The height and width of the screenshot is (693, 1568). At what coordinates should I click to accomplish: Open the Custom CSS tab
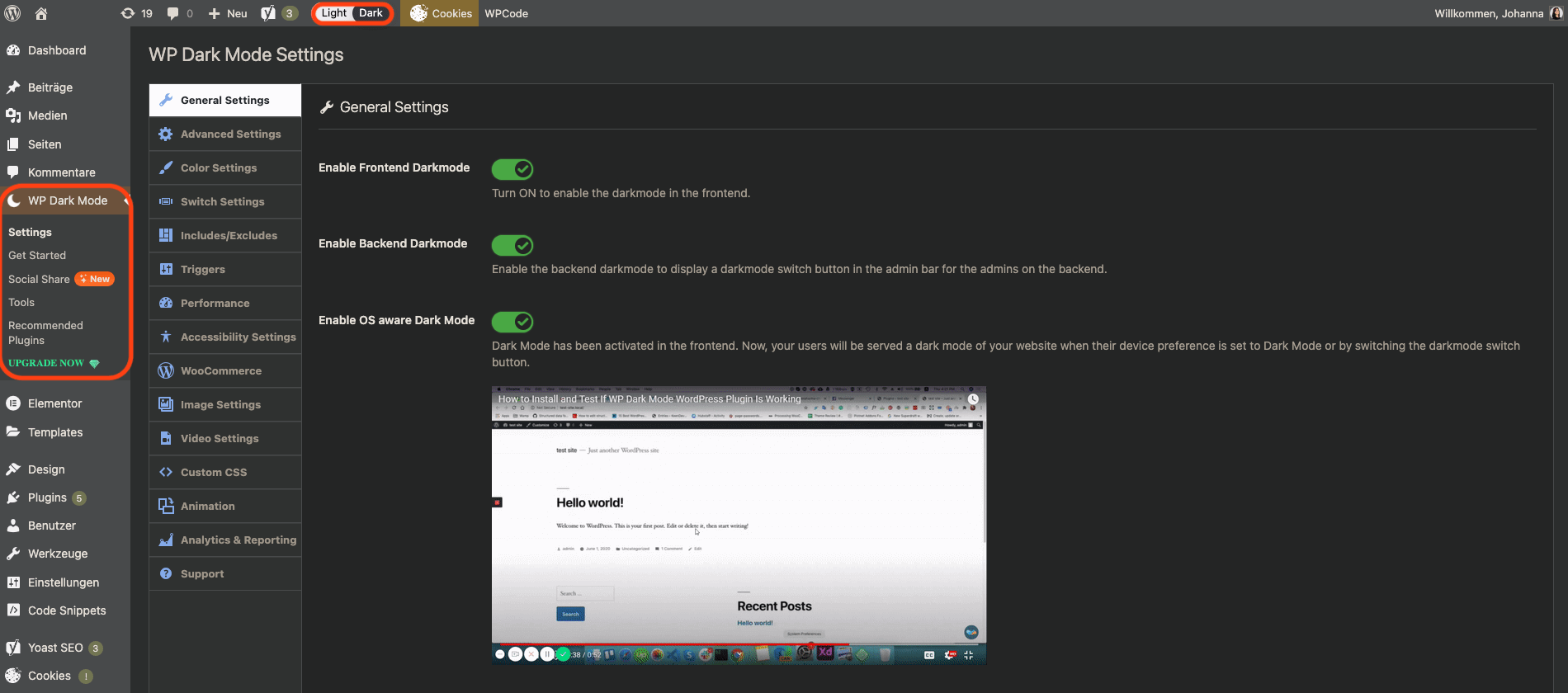[214, 472]
